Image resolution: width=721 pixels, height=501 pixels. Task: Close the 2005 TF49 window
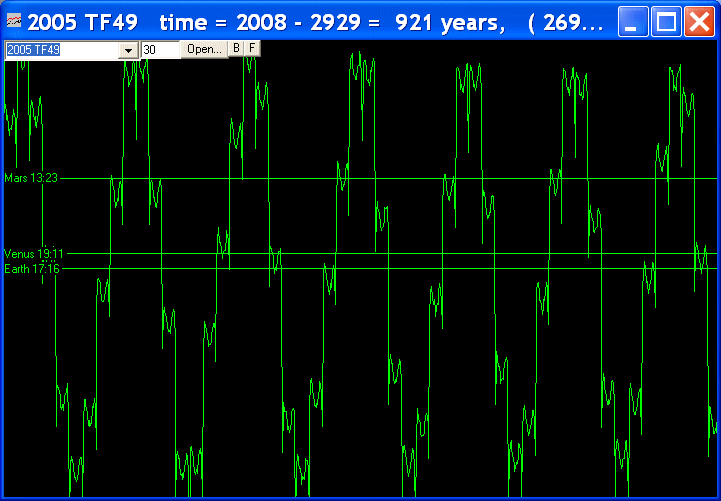click(698, 21)
